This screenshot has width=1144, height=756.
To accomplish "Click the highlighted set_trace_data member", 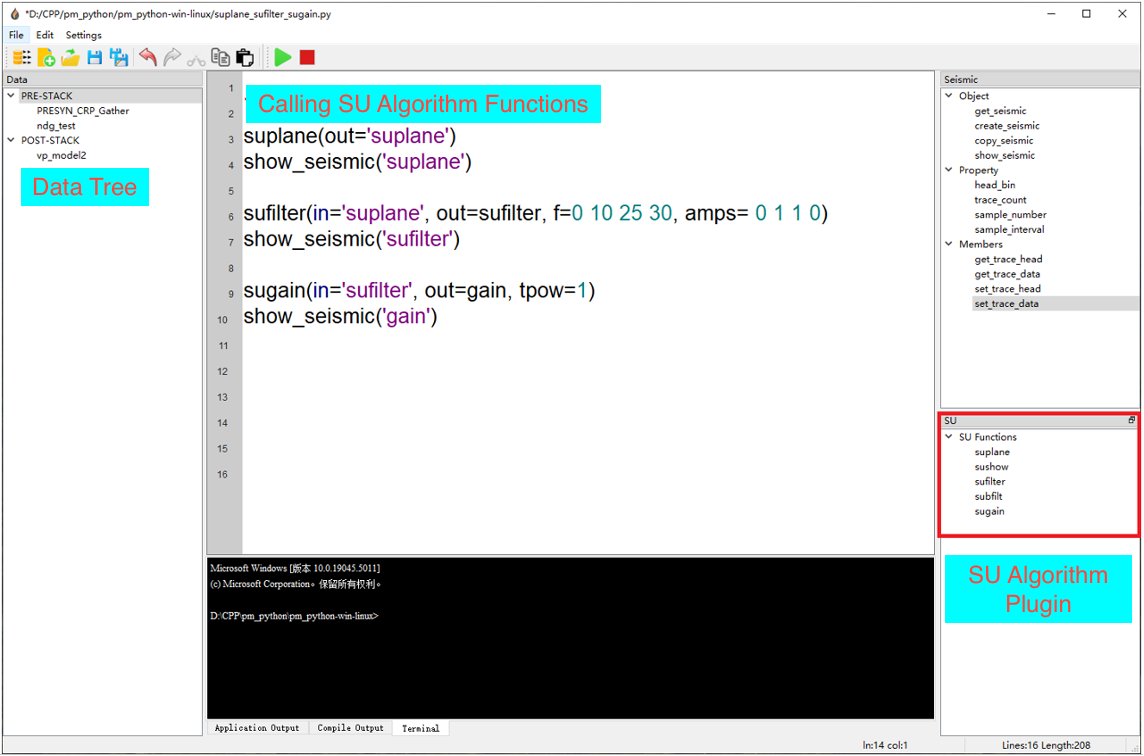I will pos(1007,304).
